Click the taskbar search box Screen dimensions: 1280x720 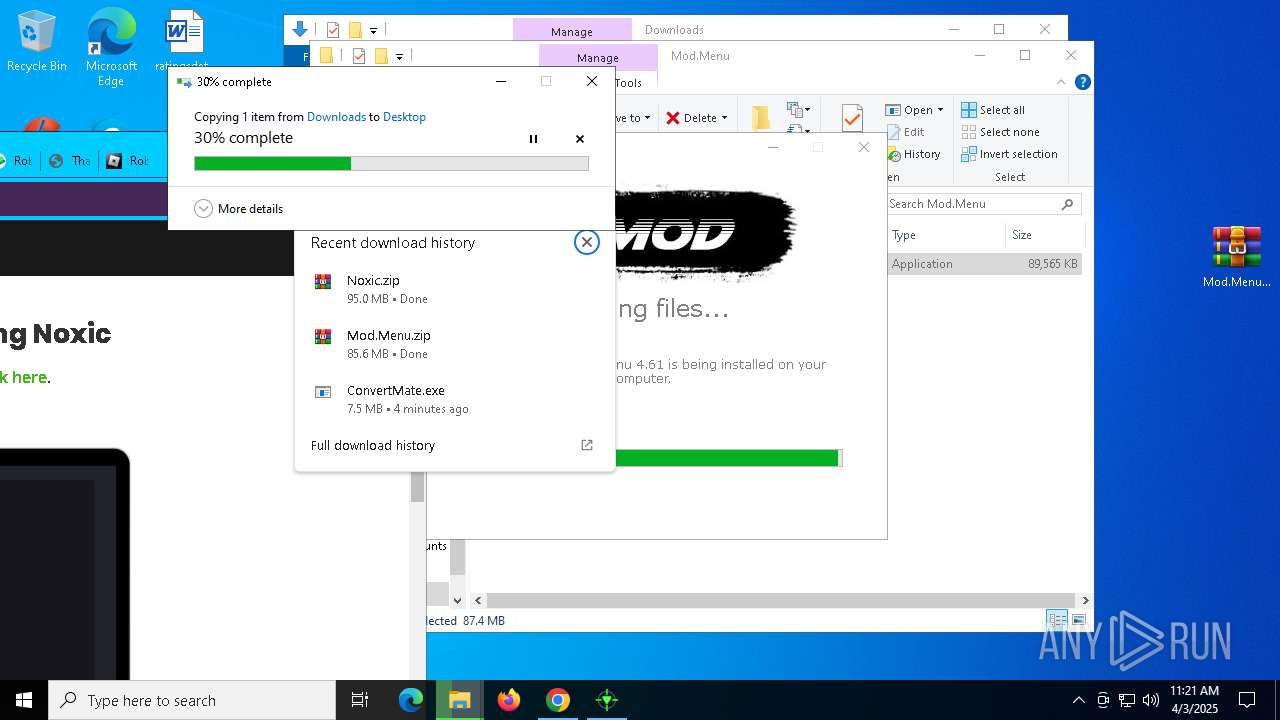click(x=192, y=700)
